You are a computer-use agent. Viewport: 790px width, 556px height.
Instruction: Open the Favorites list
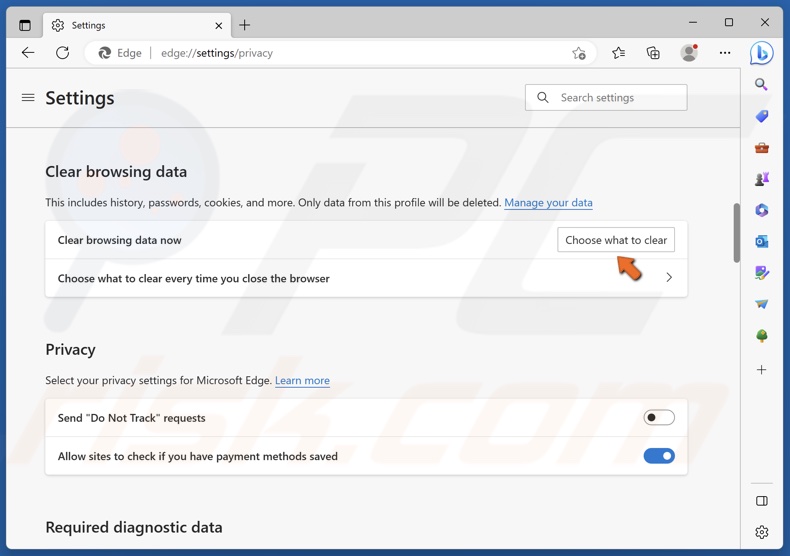(x=619, y=53)
